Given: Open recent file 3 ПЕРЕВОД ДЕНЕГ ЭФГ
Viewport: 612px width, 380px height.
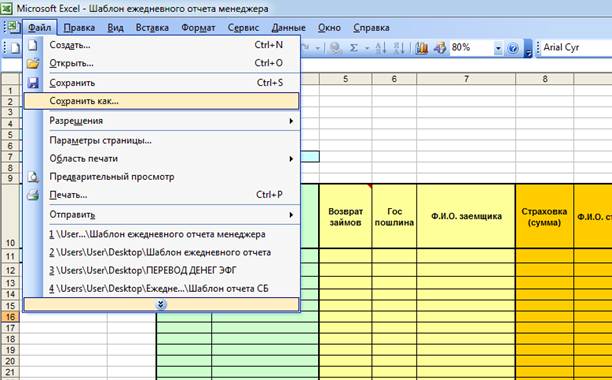Looking at the screenshot, I should pyautogui.click(x=161, y=271).
